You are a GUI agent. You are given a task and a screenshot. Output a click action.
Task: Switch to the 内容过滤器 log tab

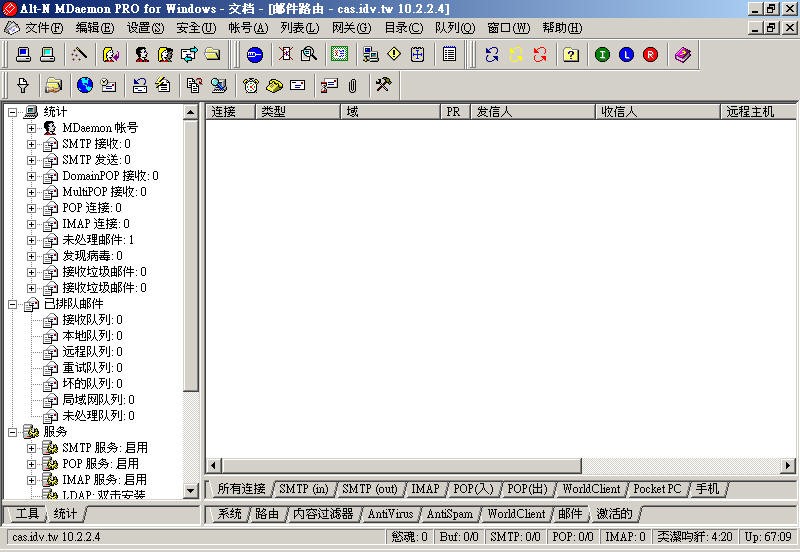[x=323, y=514]
